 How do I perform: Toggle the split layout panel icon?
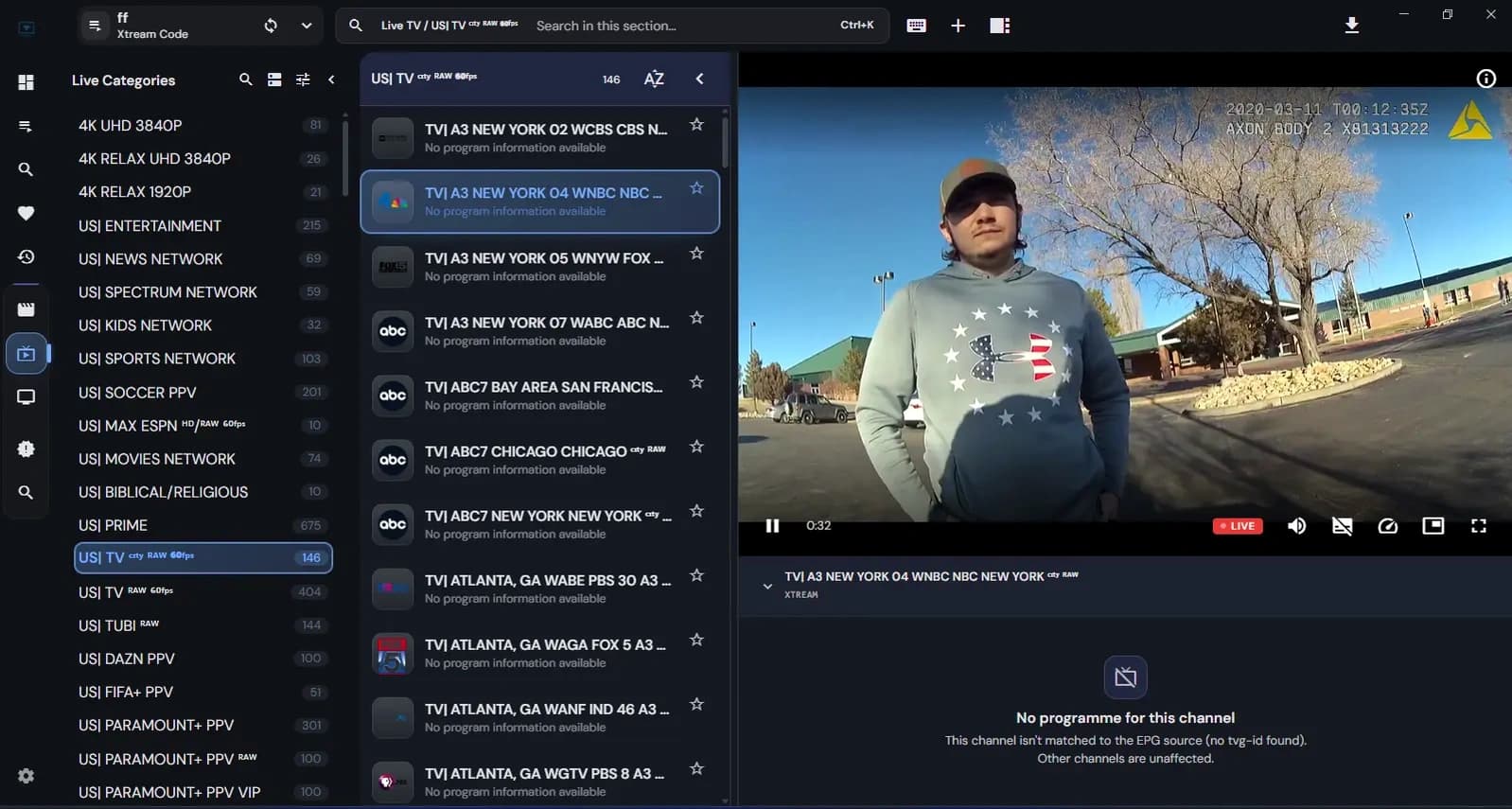click(1000, 26)
